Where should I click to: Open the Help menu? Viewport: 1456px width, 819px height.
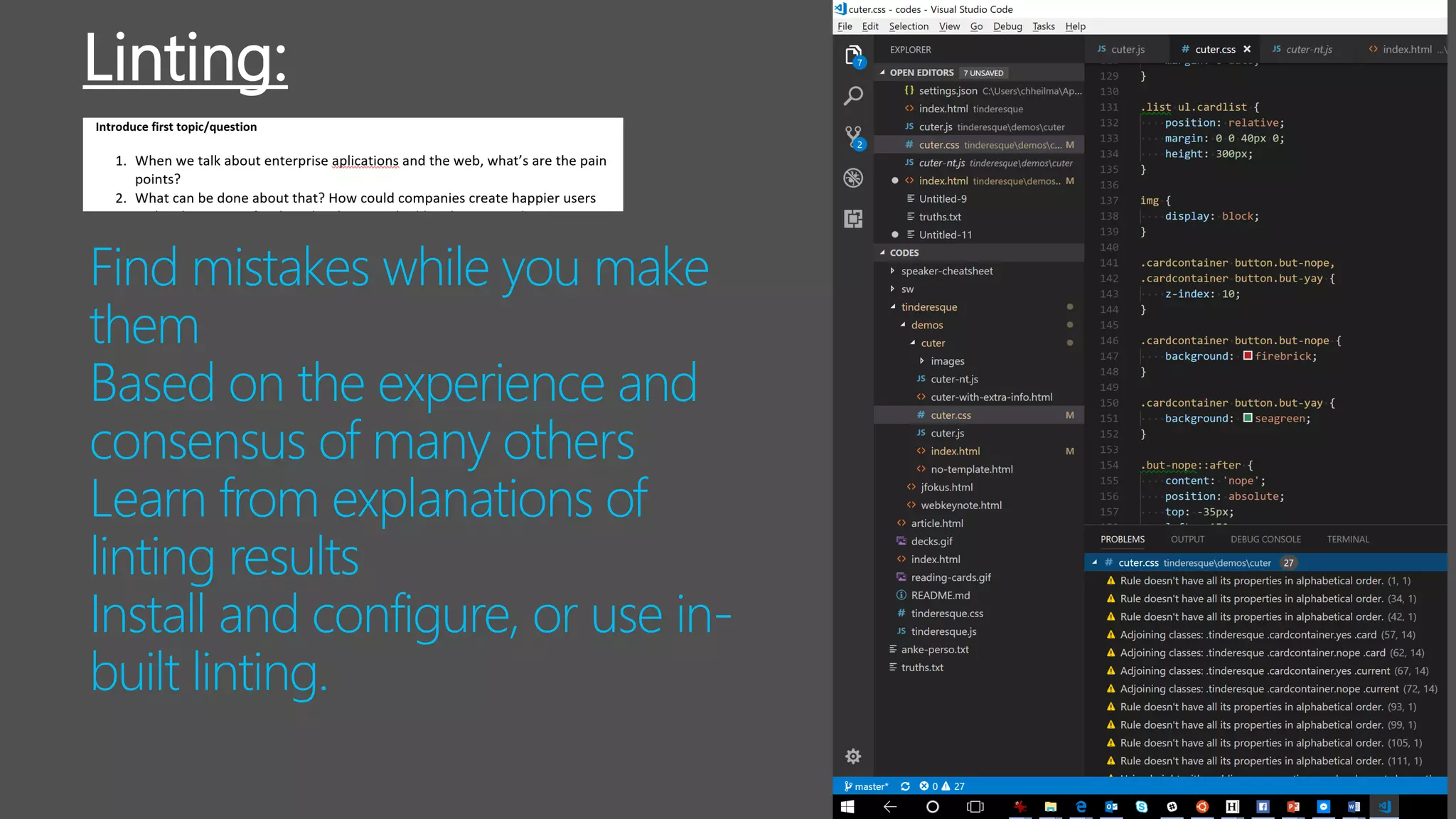[1076, 26]
